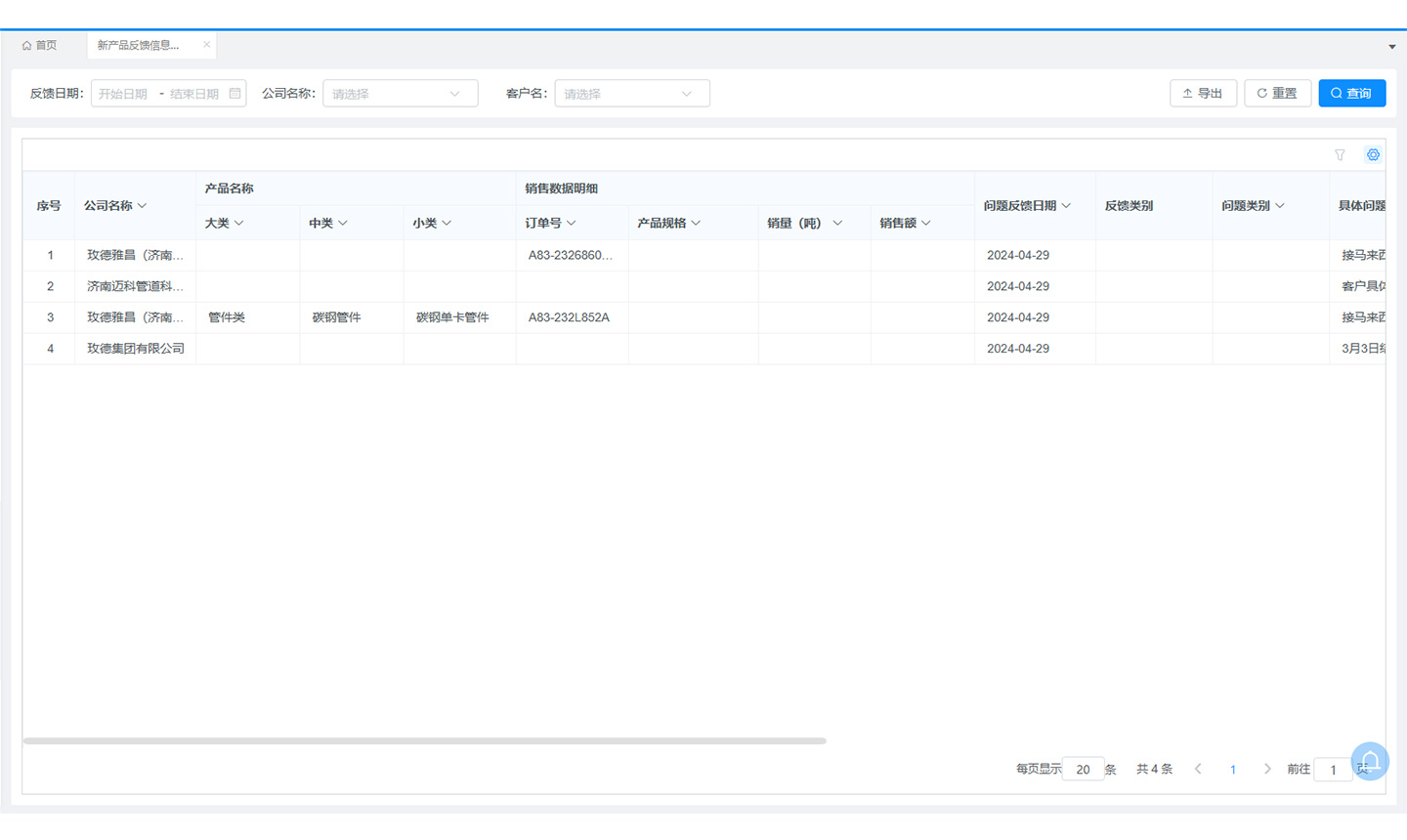
Task: Click the blue 查询 query button
Action: [1351, 93]
